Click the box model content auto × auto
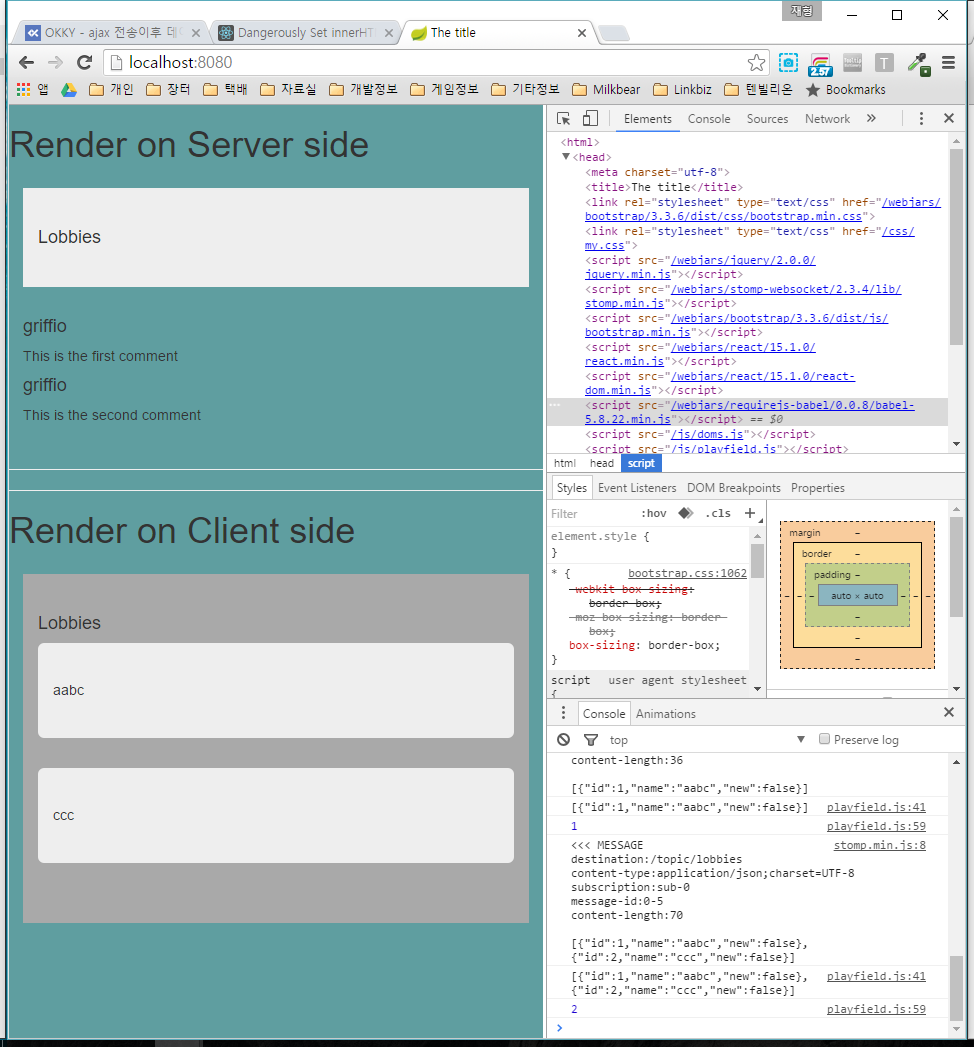Screen dimensions: 974x1047 857,596
